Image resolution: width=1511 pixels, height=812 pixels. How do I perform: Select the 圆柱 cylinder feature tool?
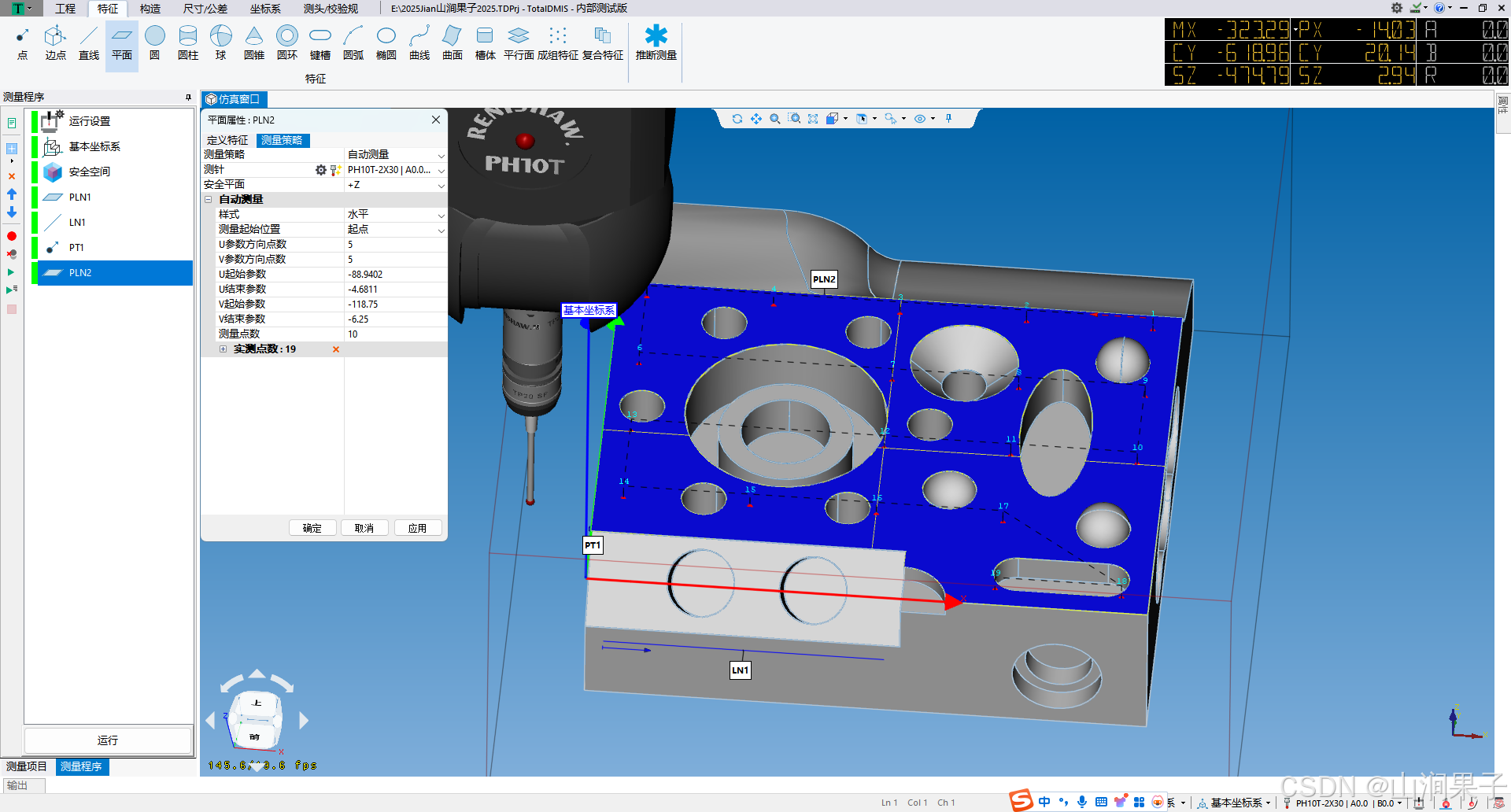[188, 44]
